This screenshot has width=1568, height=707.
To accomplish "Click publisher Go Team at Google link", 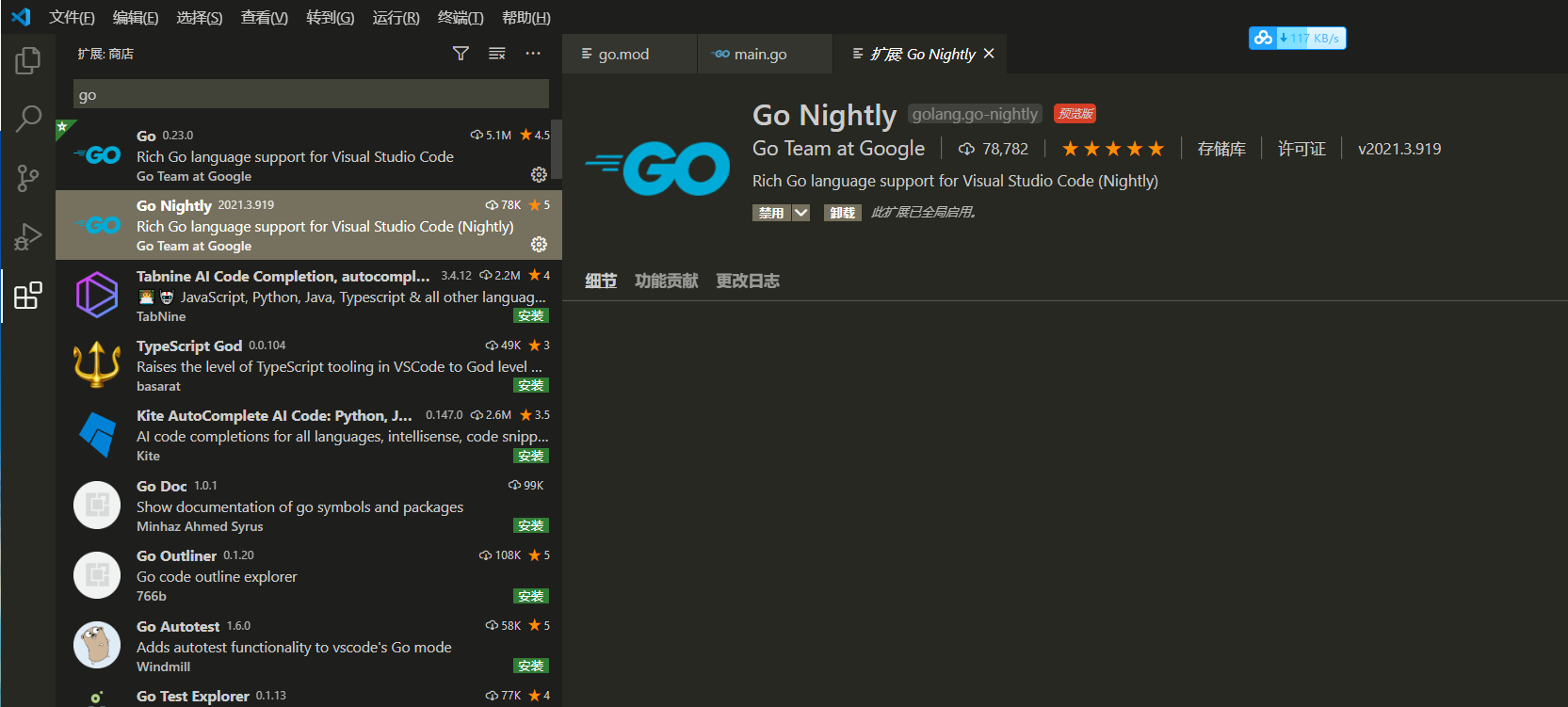I will coord(838,149).
